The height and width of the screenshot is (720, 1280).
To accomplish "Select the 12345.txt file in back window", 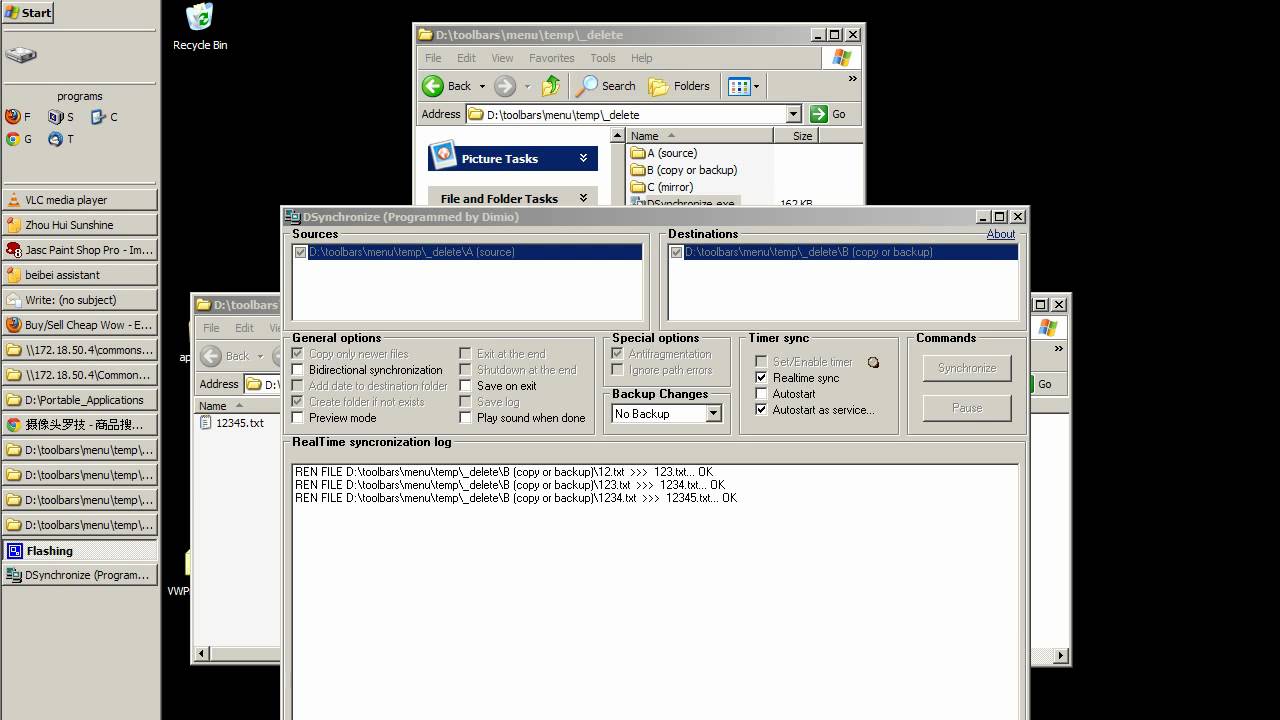I will (233, 423).
